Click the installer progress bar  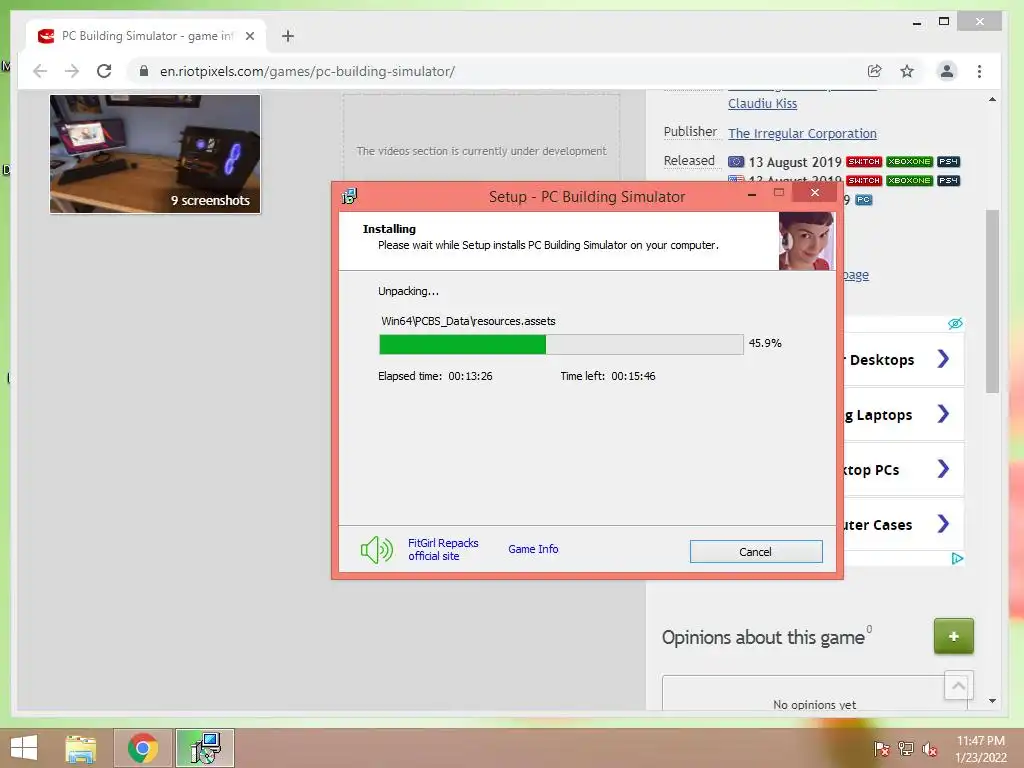[x=561, y=344]
